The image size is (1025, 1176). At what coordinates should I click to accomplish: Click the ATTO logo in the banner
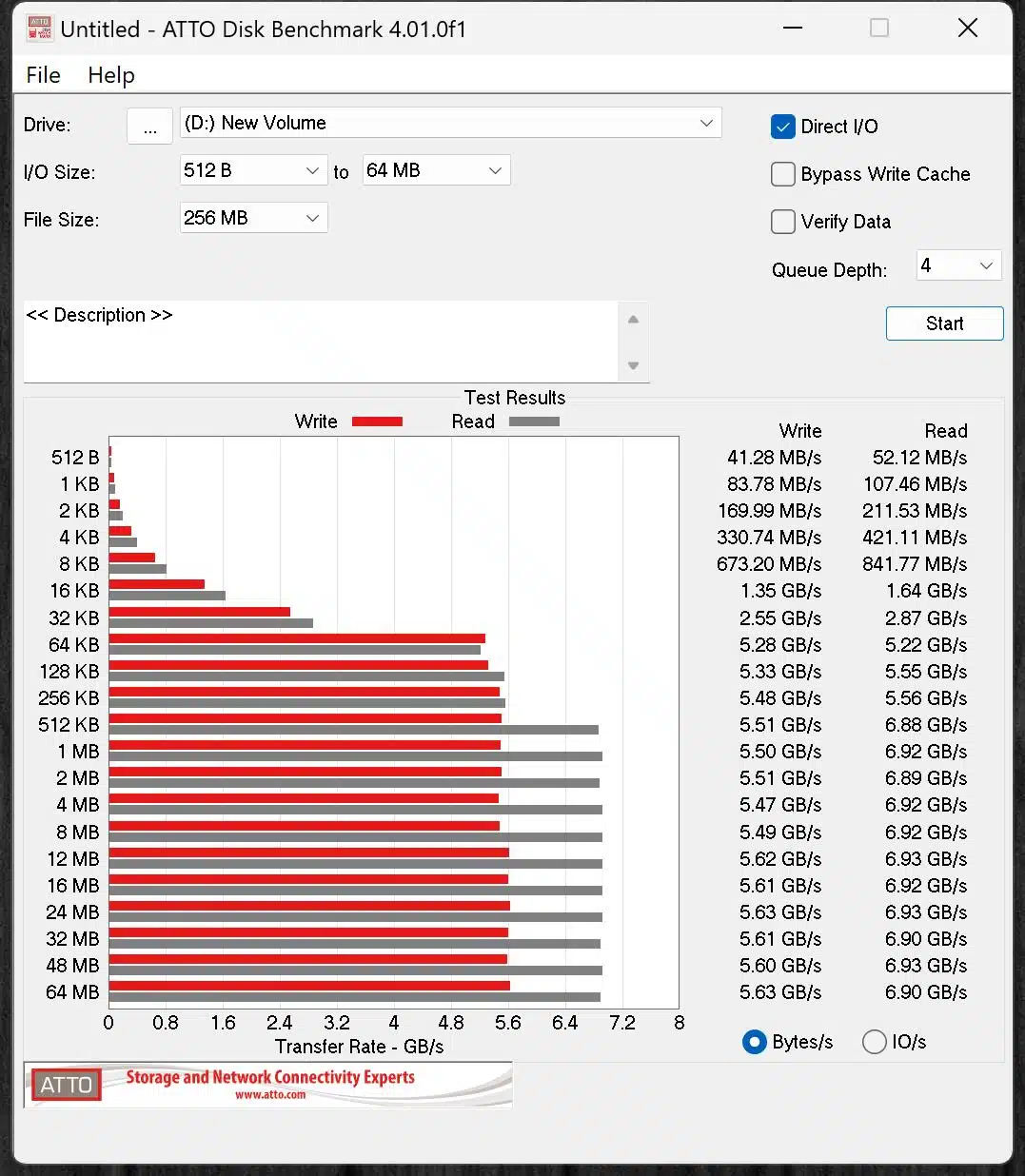(x=66, y=1085)
